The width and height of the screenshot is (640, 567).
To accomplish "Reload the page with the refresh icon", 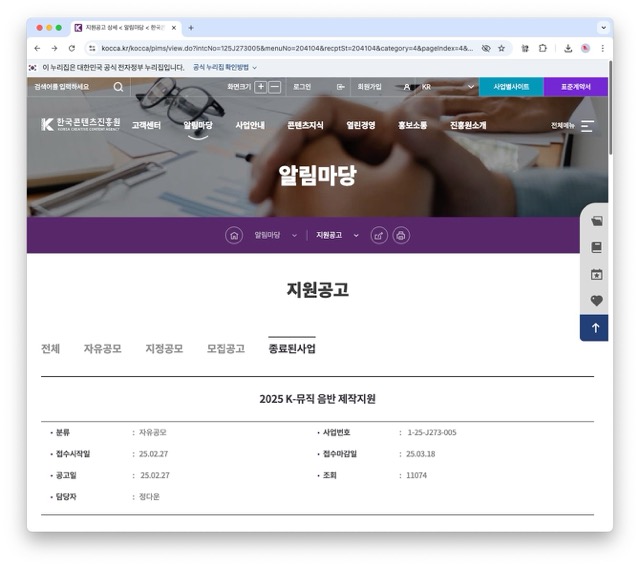I will [72, 48].
